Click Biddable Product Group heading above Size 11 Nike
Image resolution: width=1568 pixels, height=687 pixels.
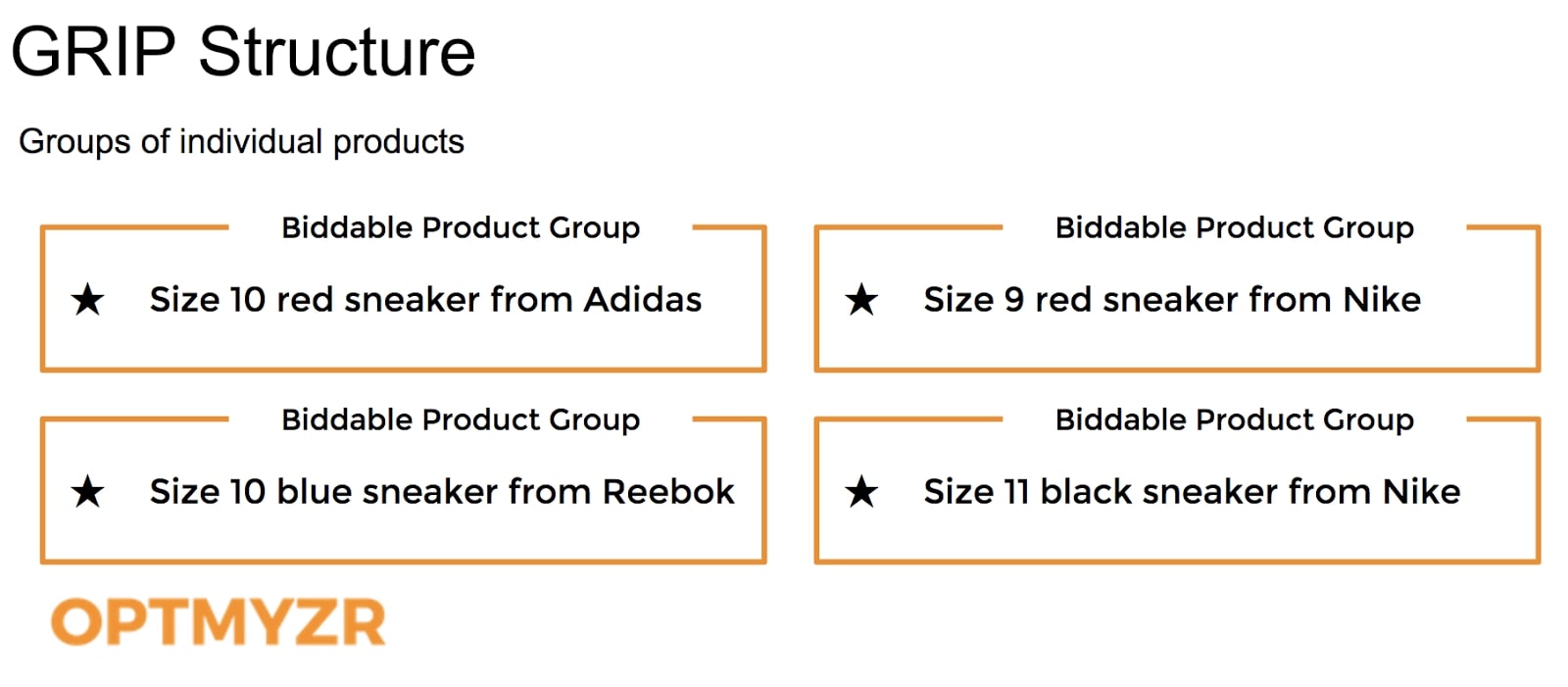click(1235, 420)
